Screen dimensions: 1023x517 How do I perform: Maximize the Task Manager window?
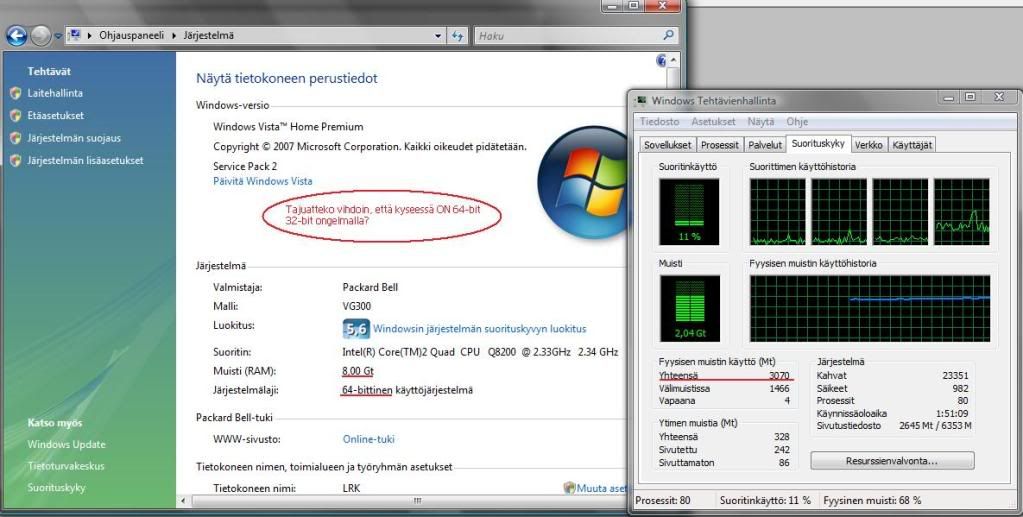coord(970,98)
